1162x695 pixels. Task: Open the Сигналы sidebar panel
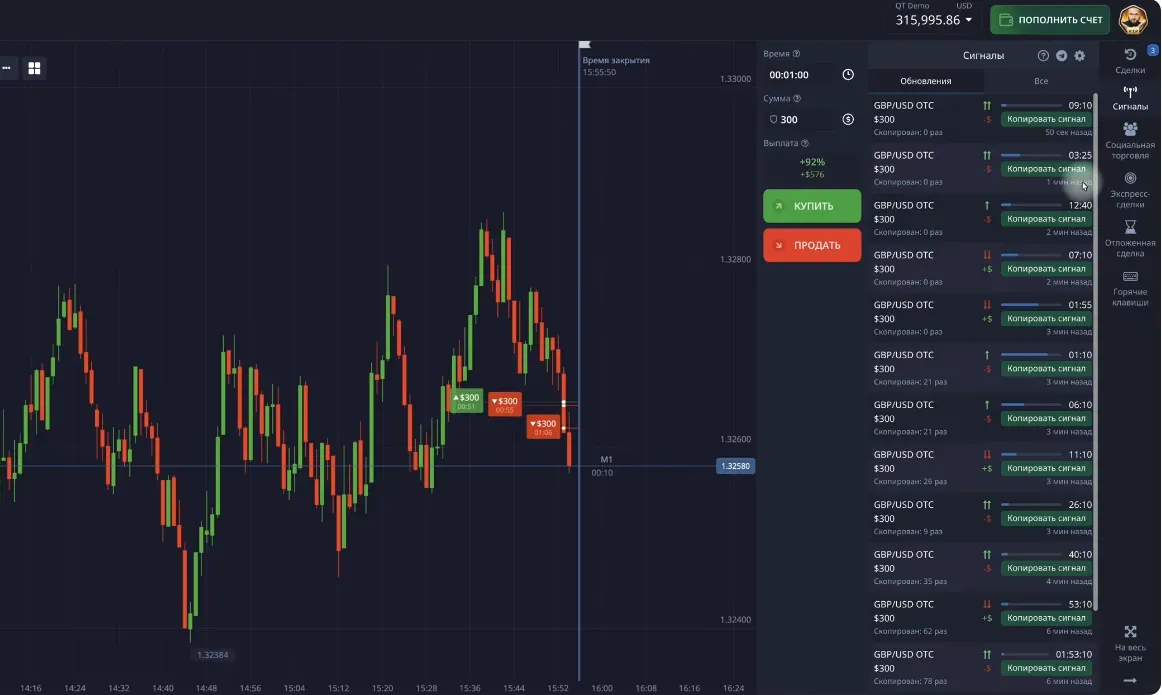[x=1130, y=97]
